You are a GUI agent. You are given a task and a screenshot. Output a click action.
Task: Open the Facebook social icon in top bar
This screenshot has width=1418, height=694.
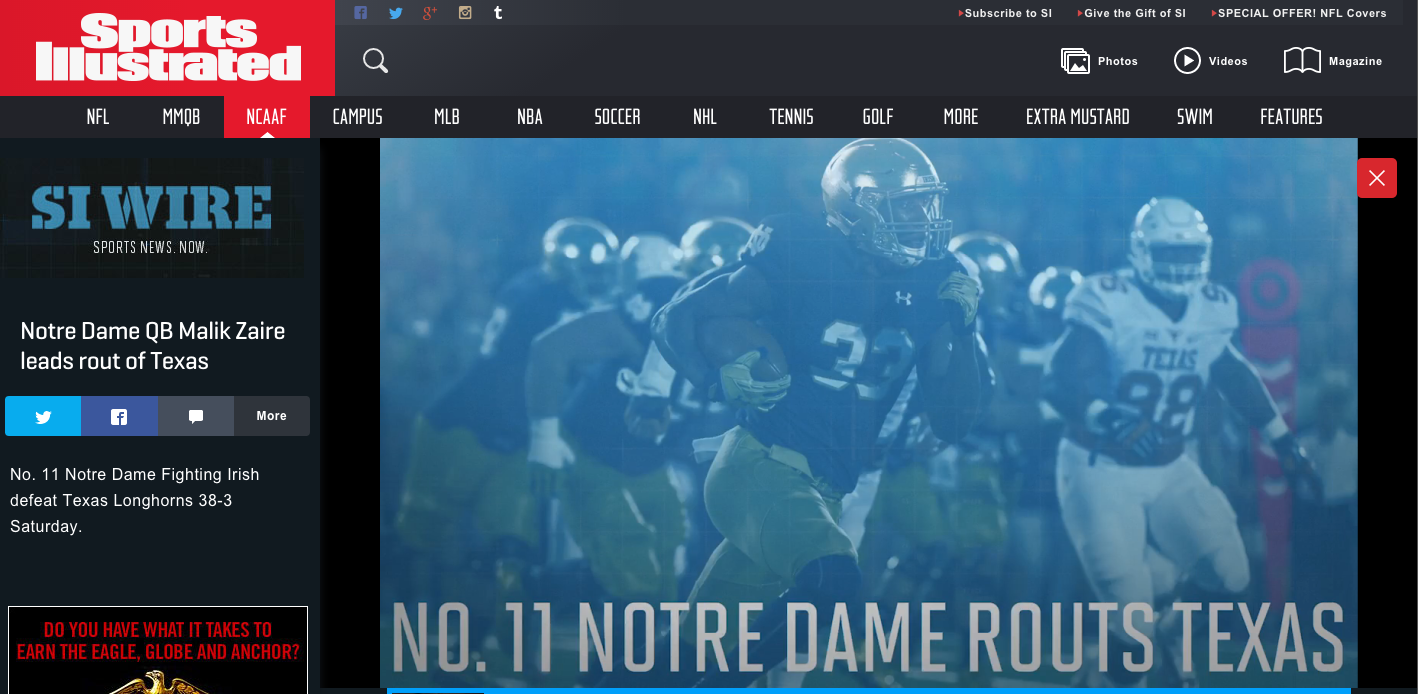pos(361,13)
